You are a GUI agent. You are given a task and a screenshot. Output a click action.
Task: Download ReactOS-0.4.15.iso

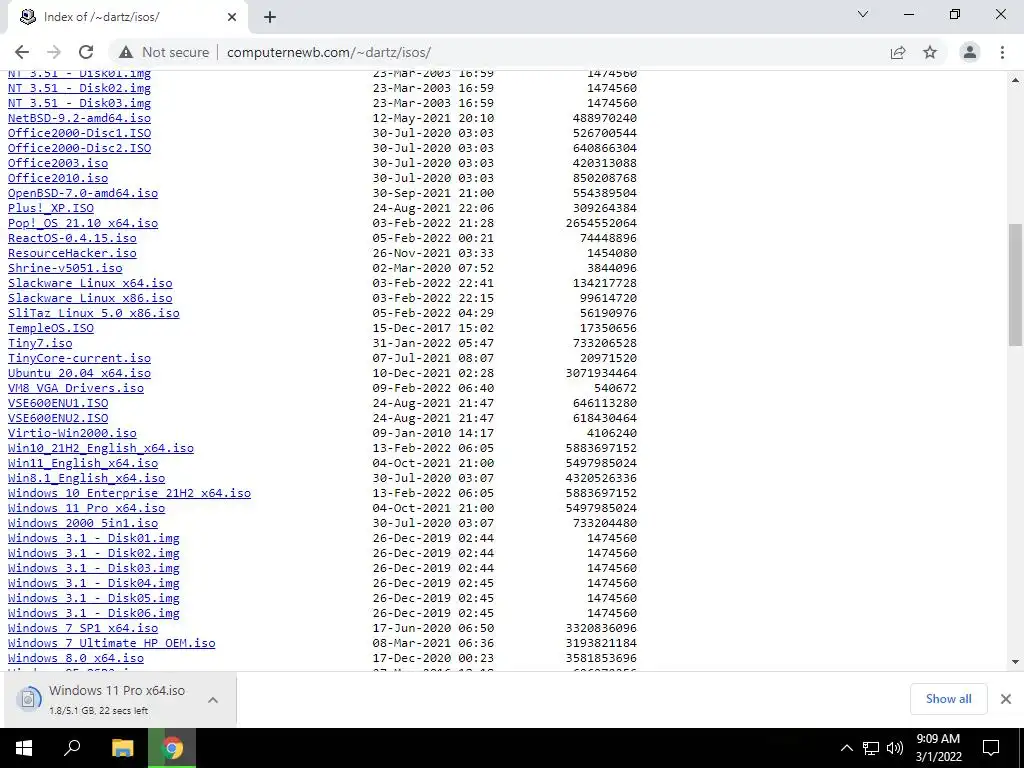72,238
